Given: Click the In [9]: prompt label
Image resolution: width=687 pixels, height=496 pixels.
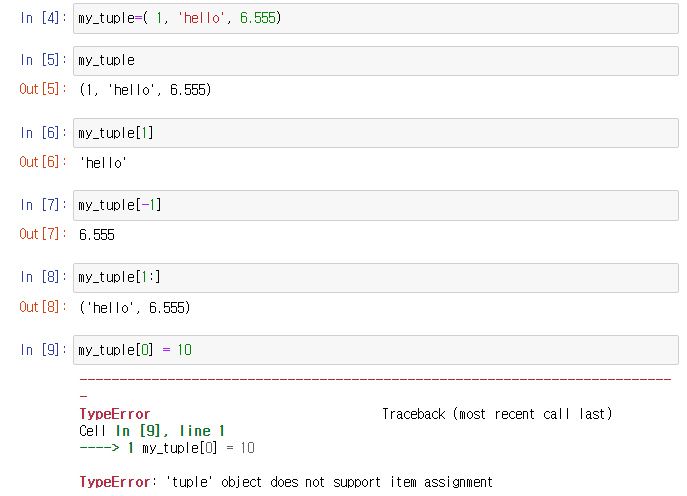Looking at the screenshot, I should click(43, 350).
